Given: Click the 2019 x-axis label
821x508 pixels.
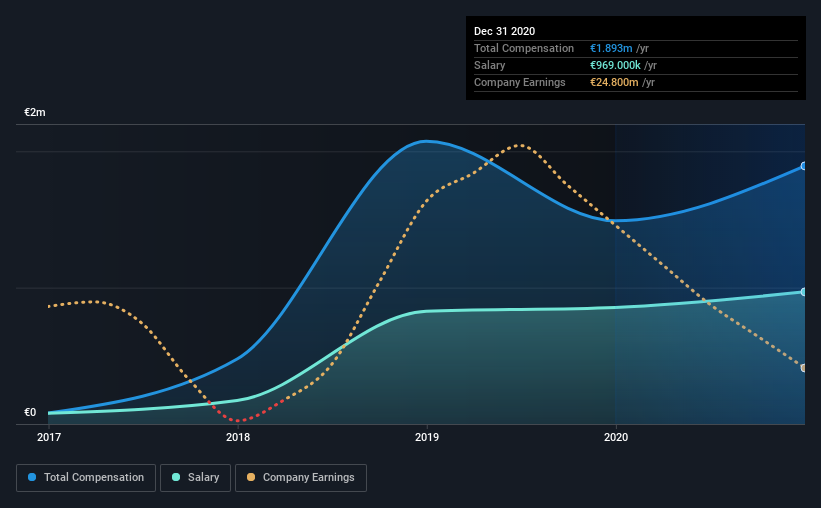Looking at the screenshot, I should [427, 437].
